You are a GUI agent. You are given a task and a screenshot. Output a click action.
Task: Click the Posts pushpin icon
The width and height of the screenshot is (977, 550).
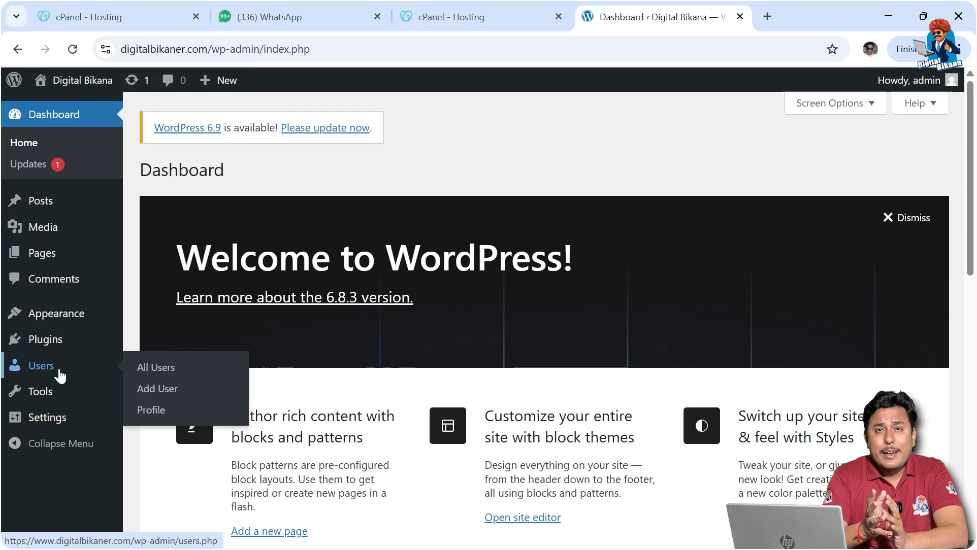(x=15, y=201)
